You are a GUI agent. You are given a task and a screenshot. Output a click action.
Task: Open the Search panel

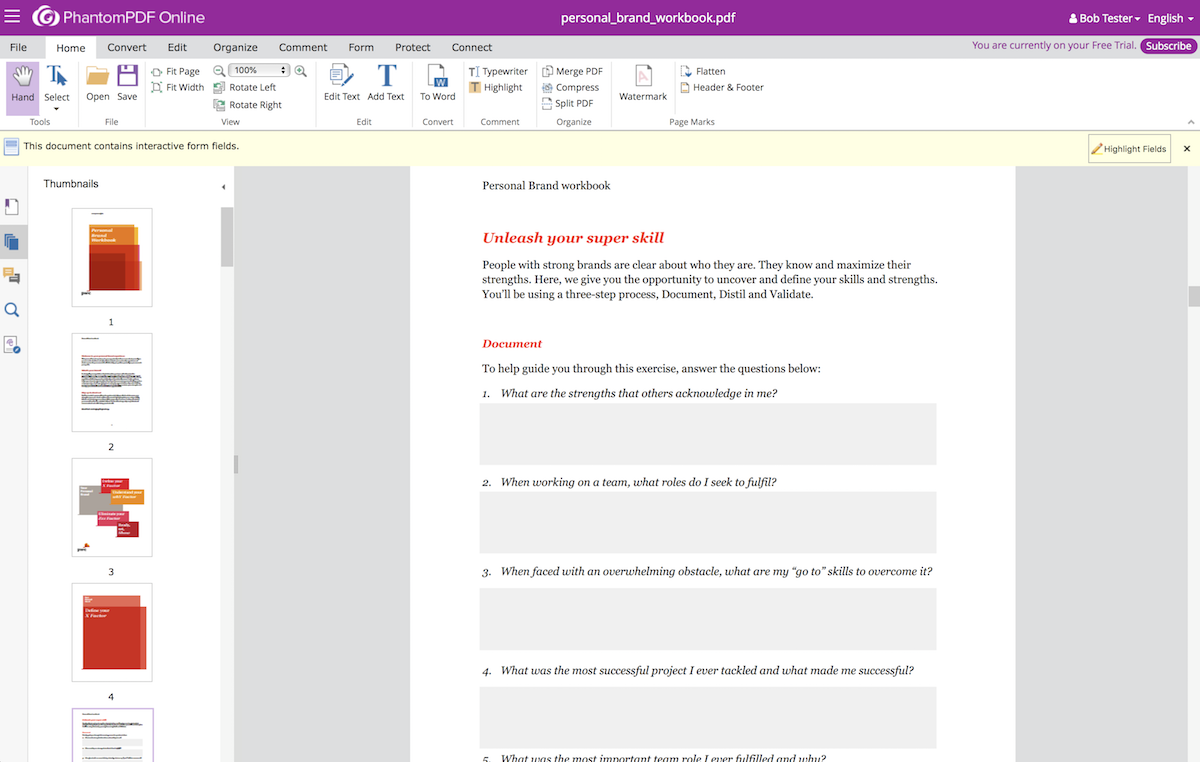coord(12,310)
